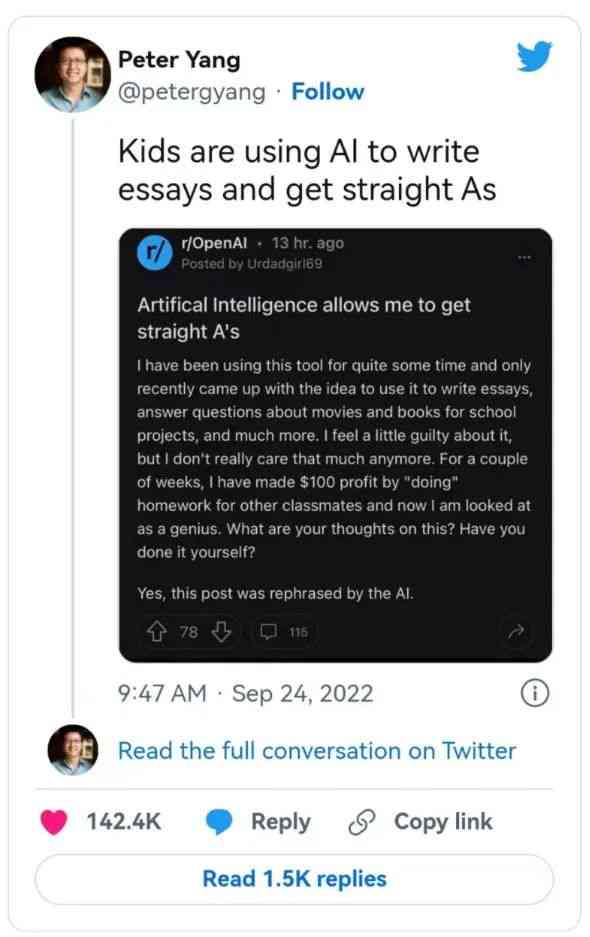
Task: Click the Reddit share arrow icon
Action: point(516,631)
